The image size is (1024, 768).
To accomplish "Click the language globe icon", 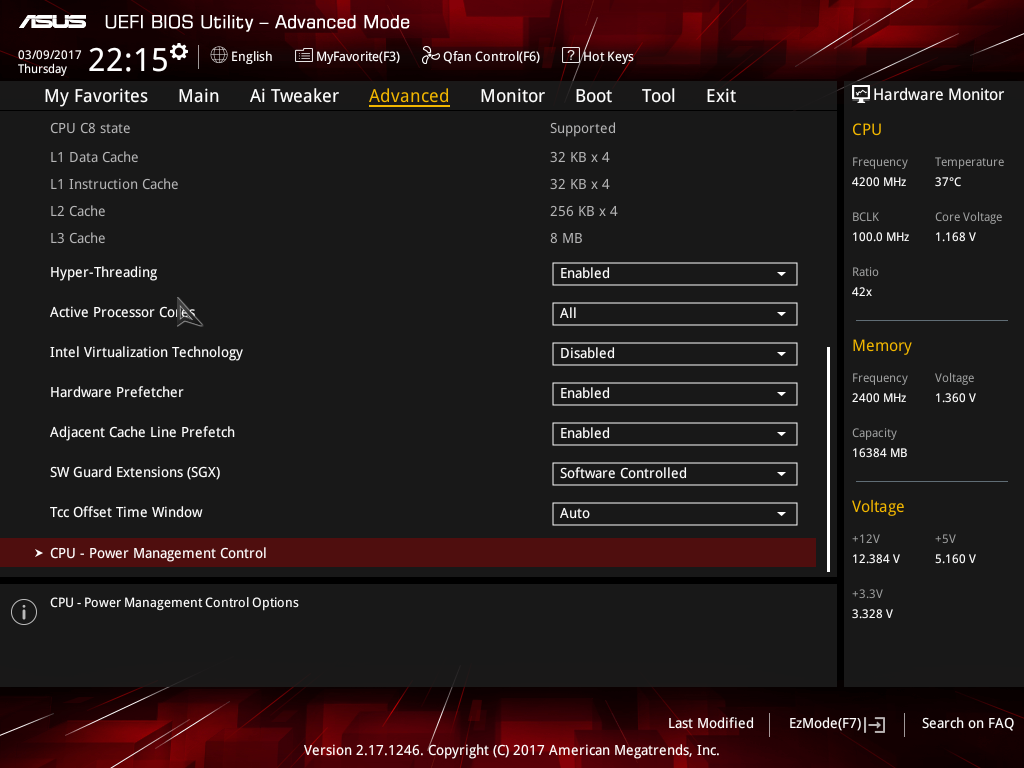I will (219, 56).
